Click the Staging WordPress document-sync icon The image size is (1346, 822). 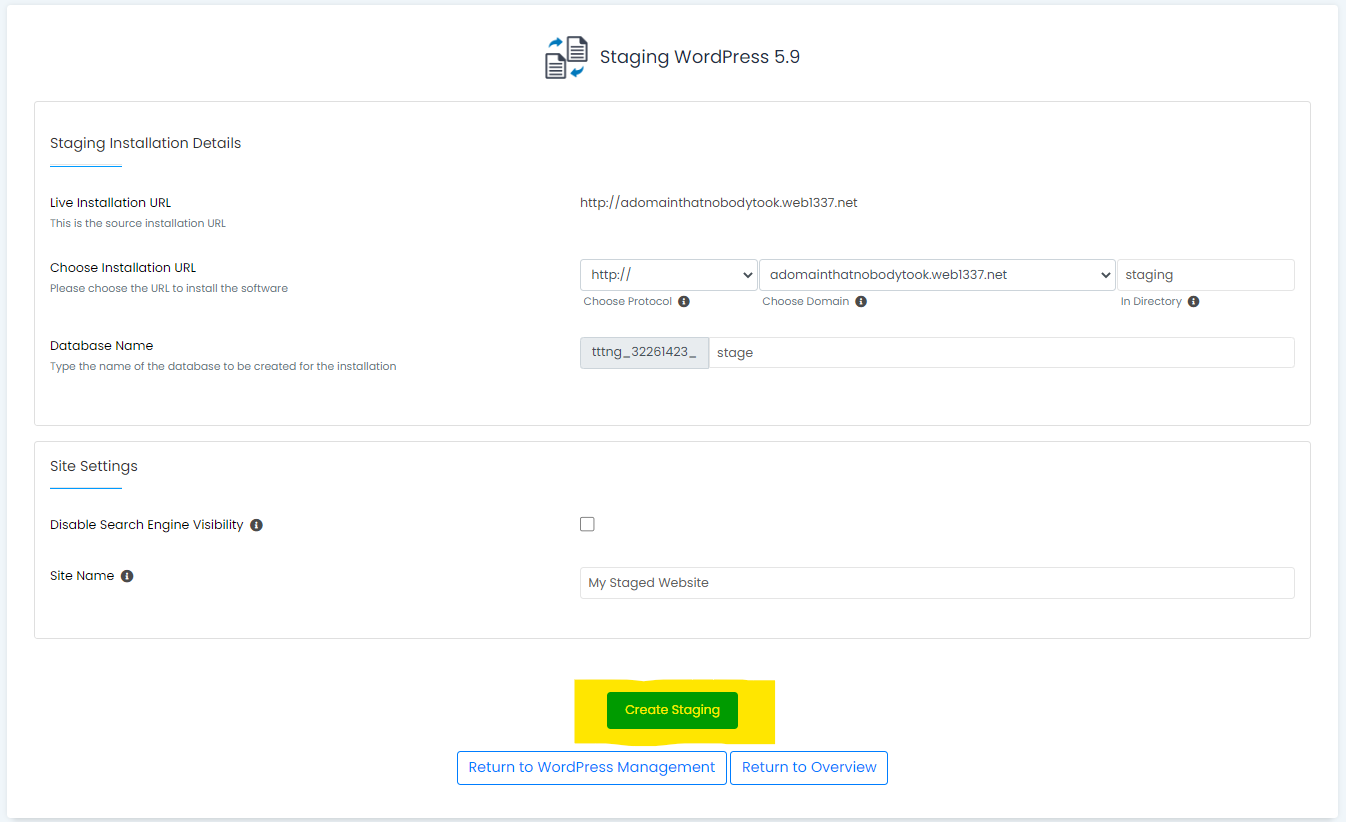pyautogui.click(x=566, y=57)
